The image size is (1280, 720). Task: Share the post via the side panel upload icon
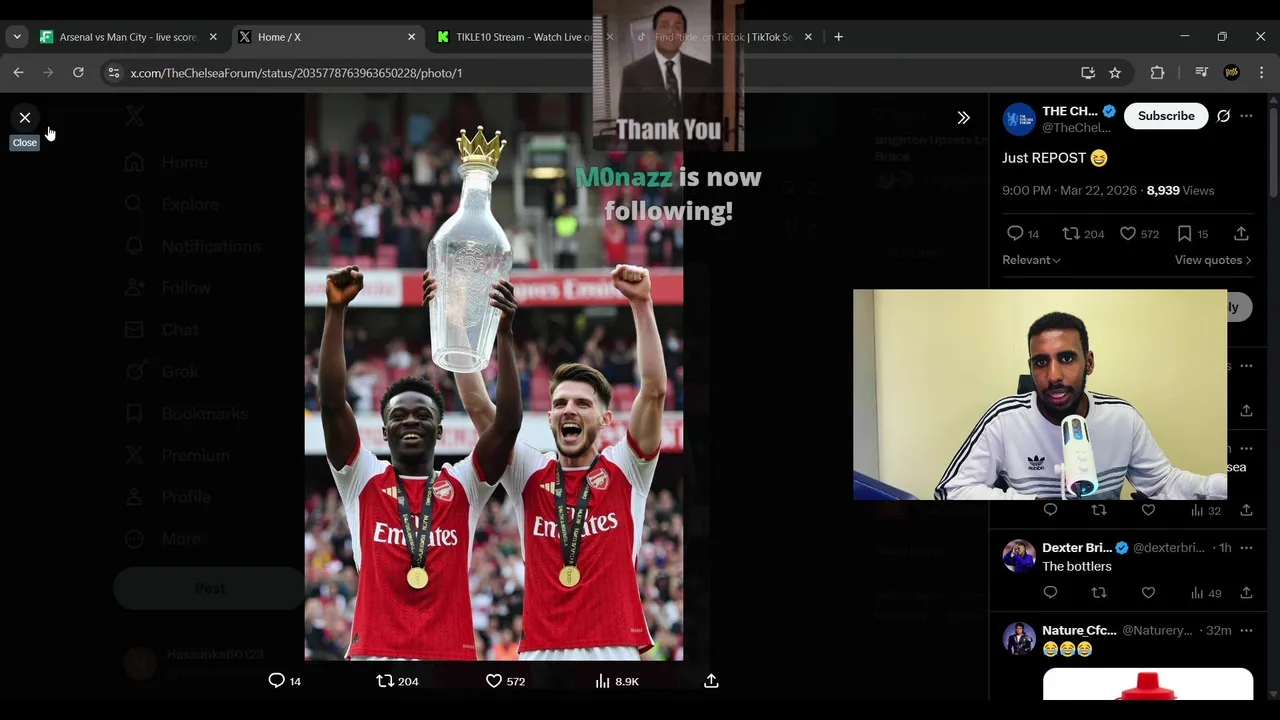tap(1241, 233)
